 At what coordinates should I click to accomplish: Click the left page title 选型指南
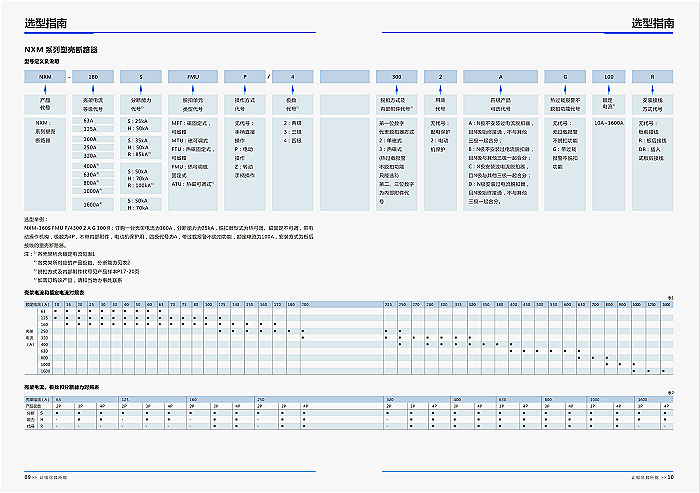46,23
